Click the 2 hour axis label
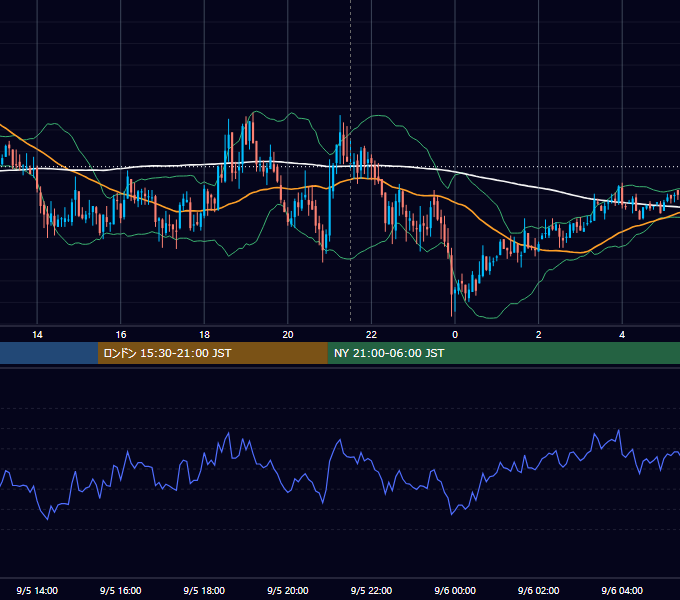The image size is (680, 600). 538,335
